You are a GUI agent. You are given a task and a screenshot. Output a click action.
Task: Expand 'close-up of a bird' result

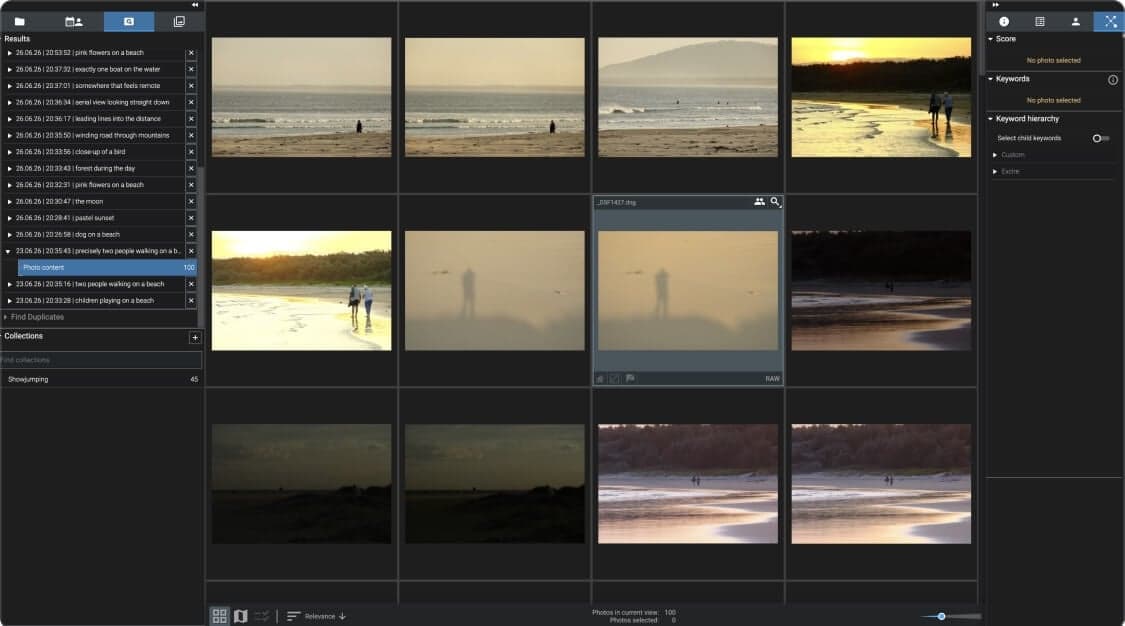point(9,152)
